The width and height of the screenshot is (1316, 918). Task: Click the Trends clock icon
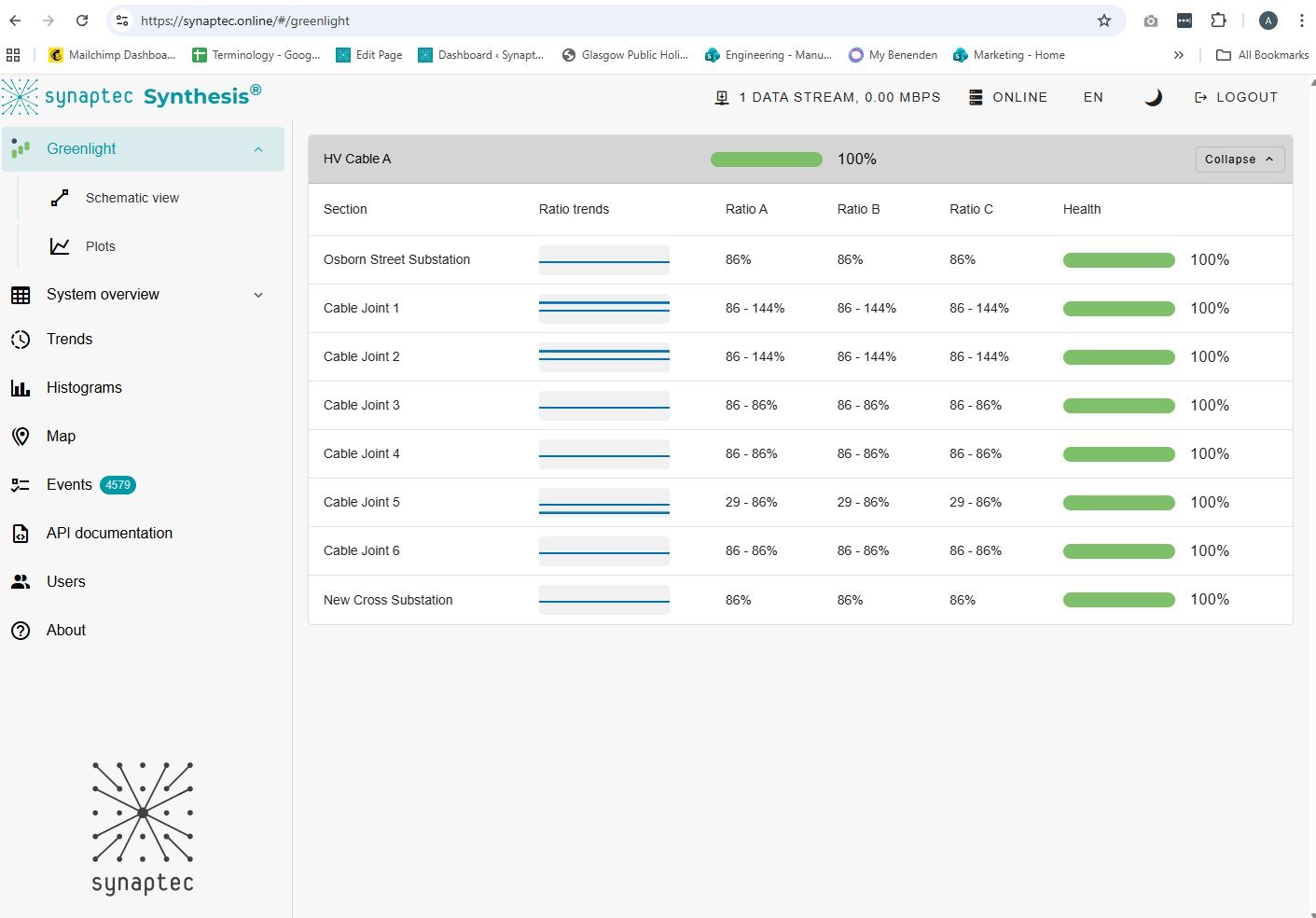tap(21, 340)
